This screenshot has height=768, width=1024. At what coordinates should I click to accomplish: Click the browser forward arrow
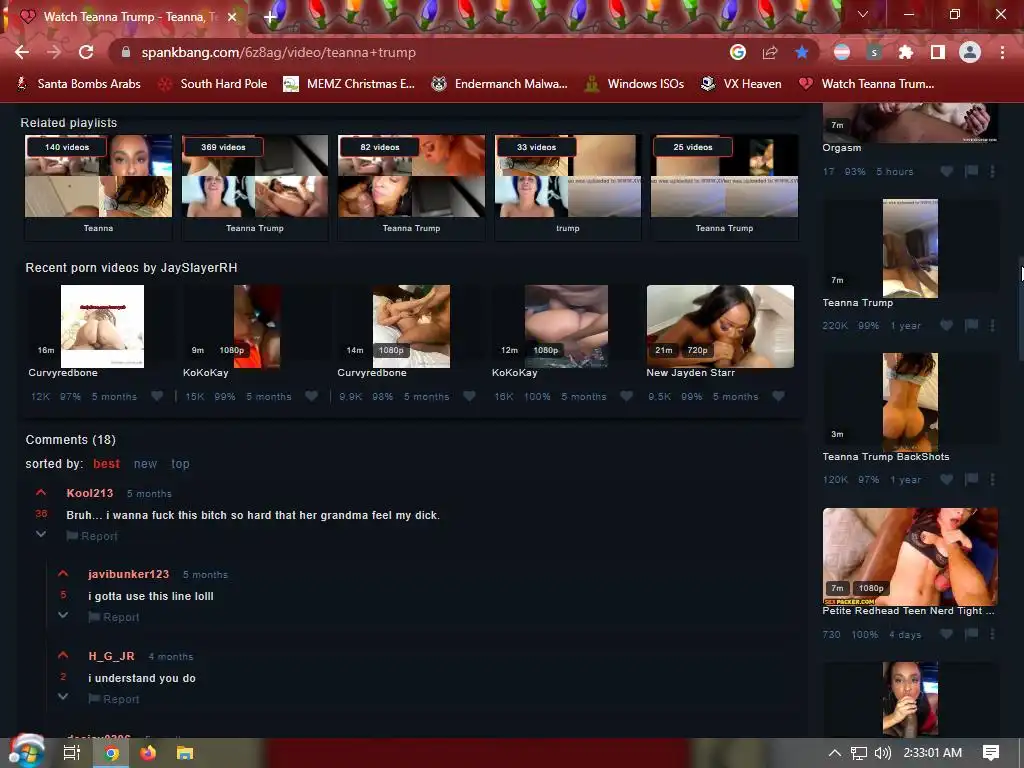pyautogui.click(x=54, y=52)
